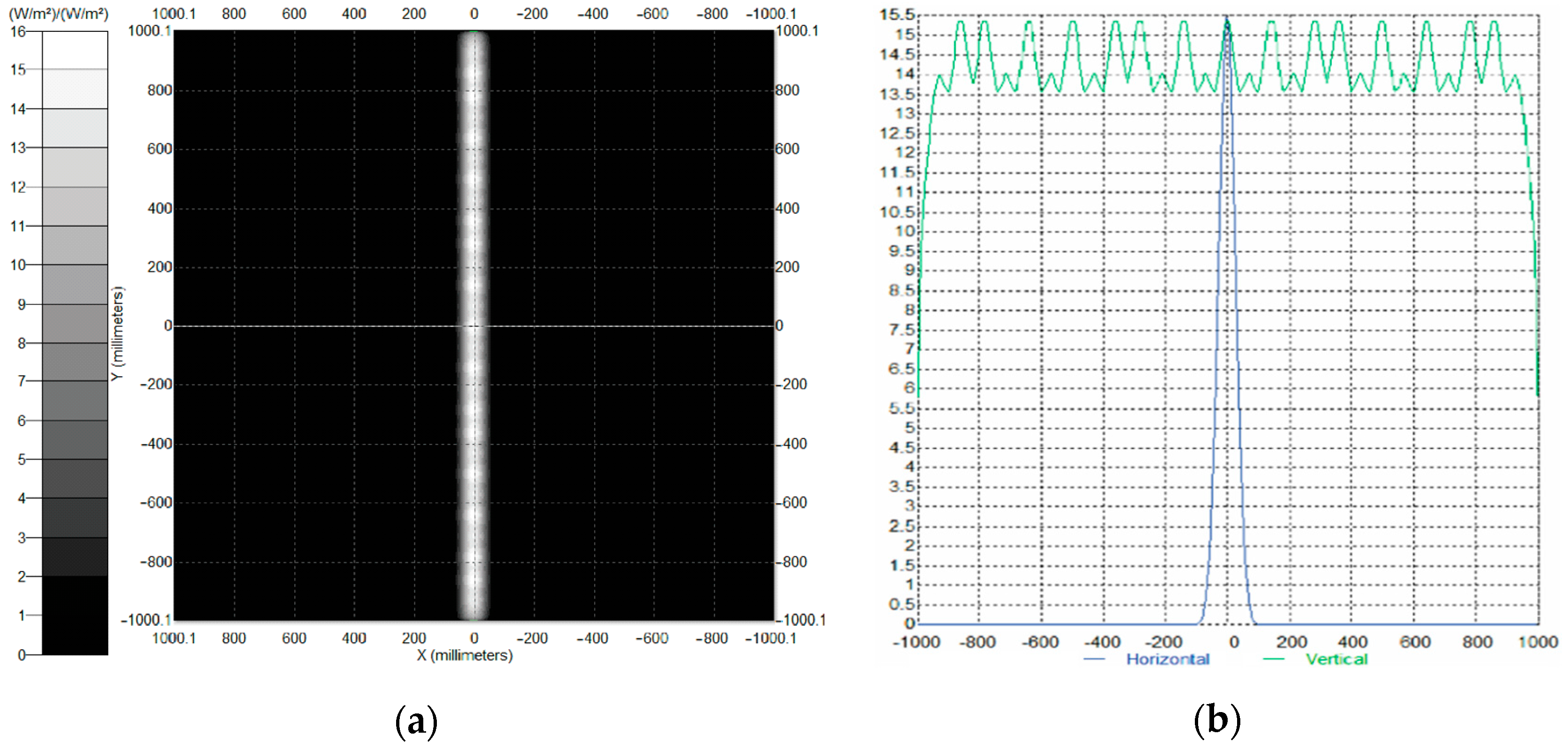The height and width of the screenshot is (750, 1568).
Task: Click the Vertical legend entry
Action: [x=1337, y=660]
